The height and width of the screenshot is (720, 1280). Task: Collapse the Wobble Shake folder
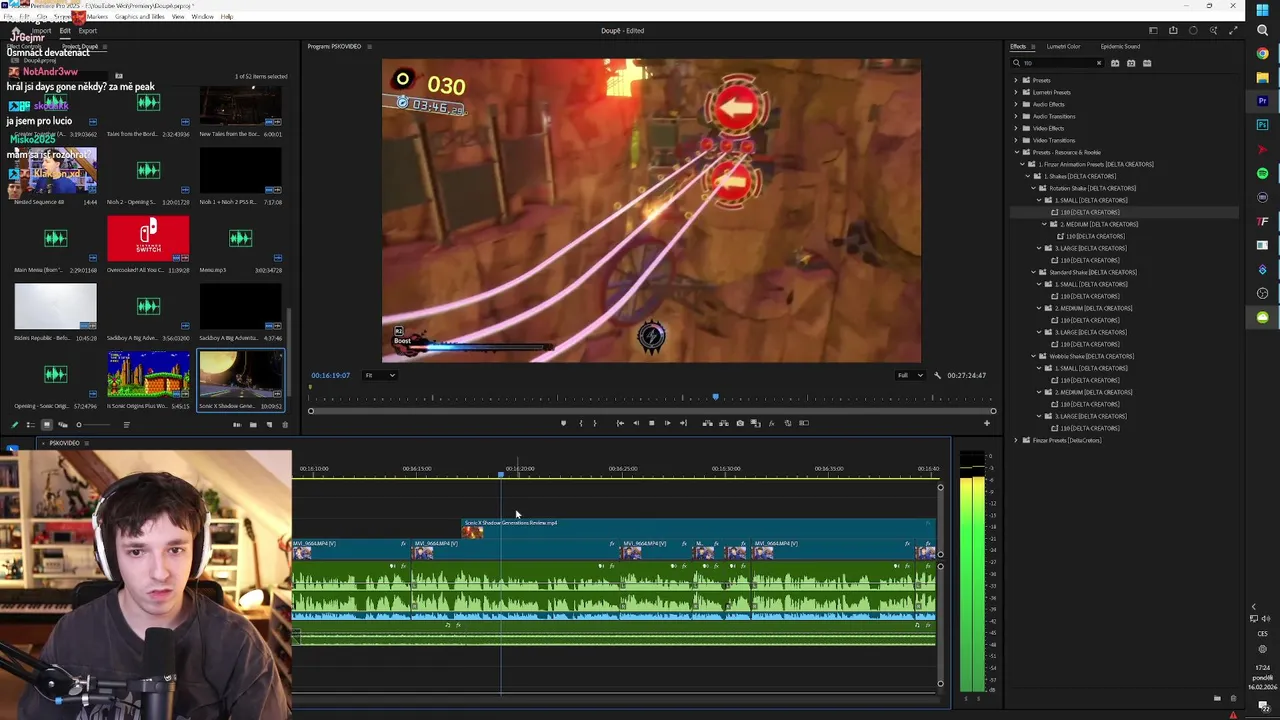coord(1034,356)
